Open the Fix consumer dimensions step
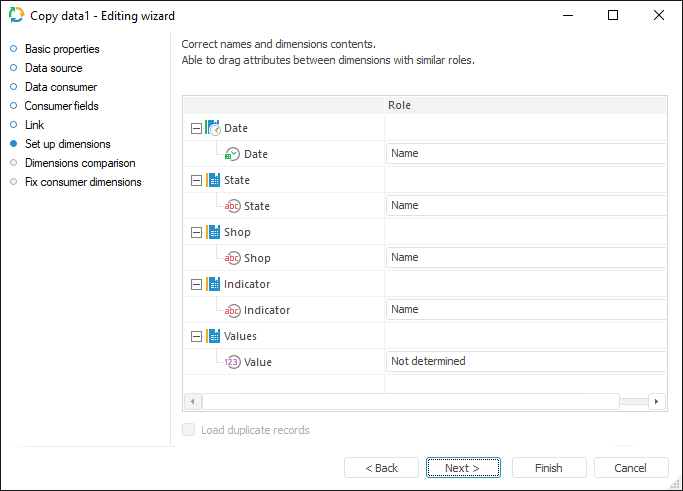 tap(83, 182)
